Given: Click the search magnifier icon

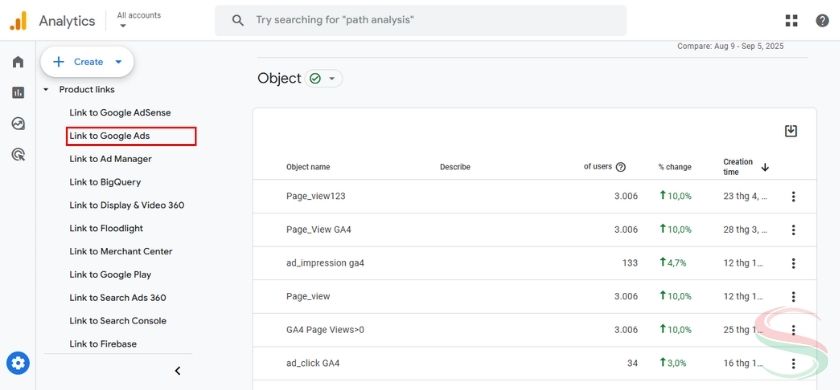Looking at the screenshot, I should [x=238, y=20].
